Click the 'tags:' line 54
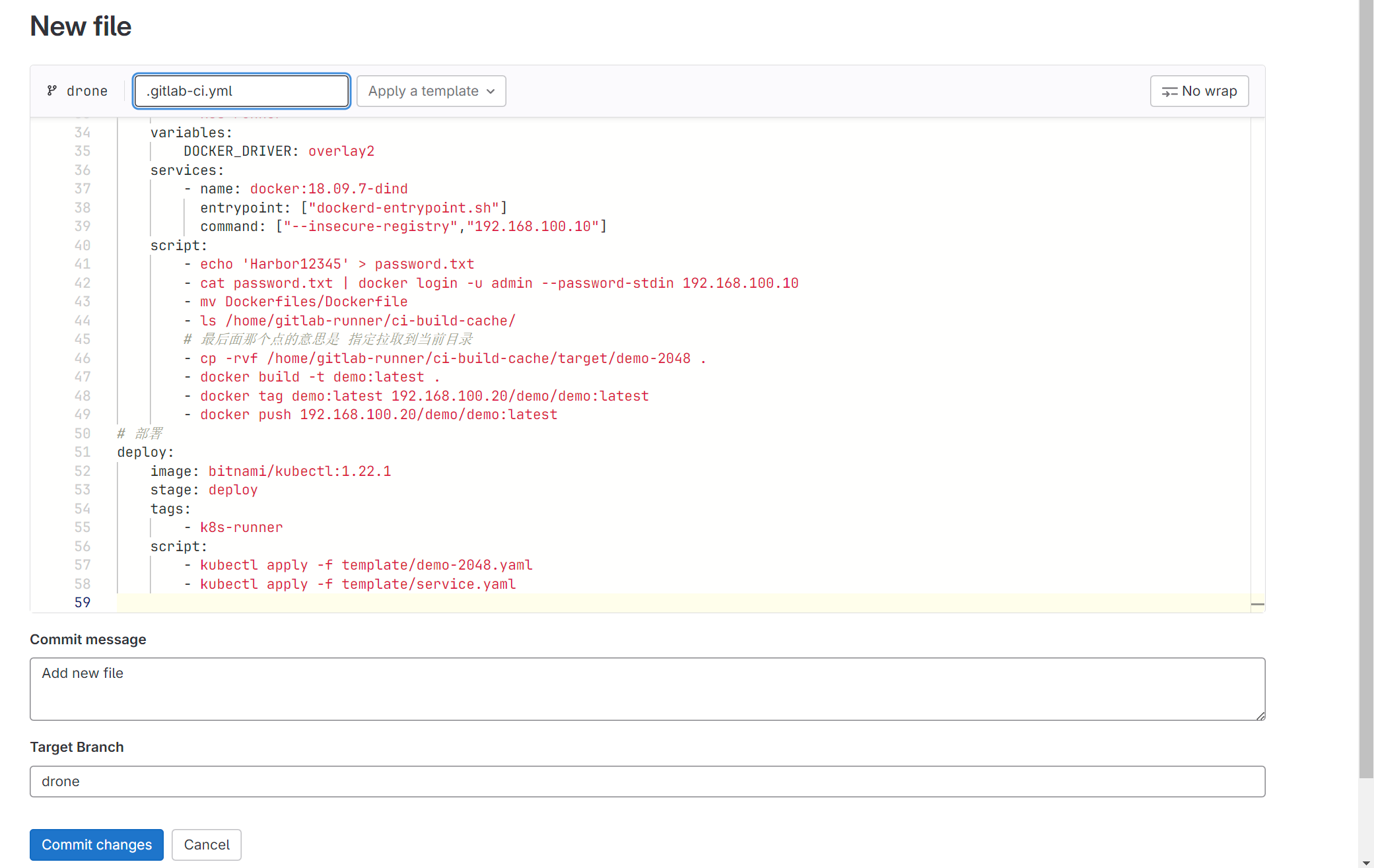 tap(170, 509)
